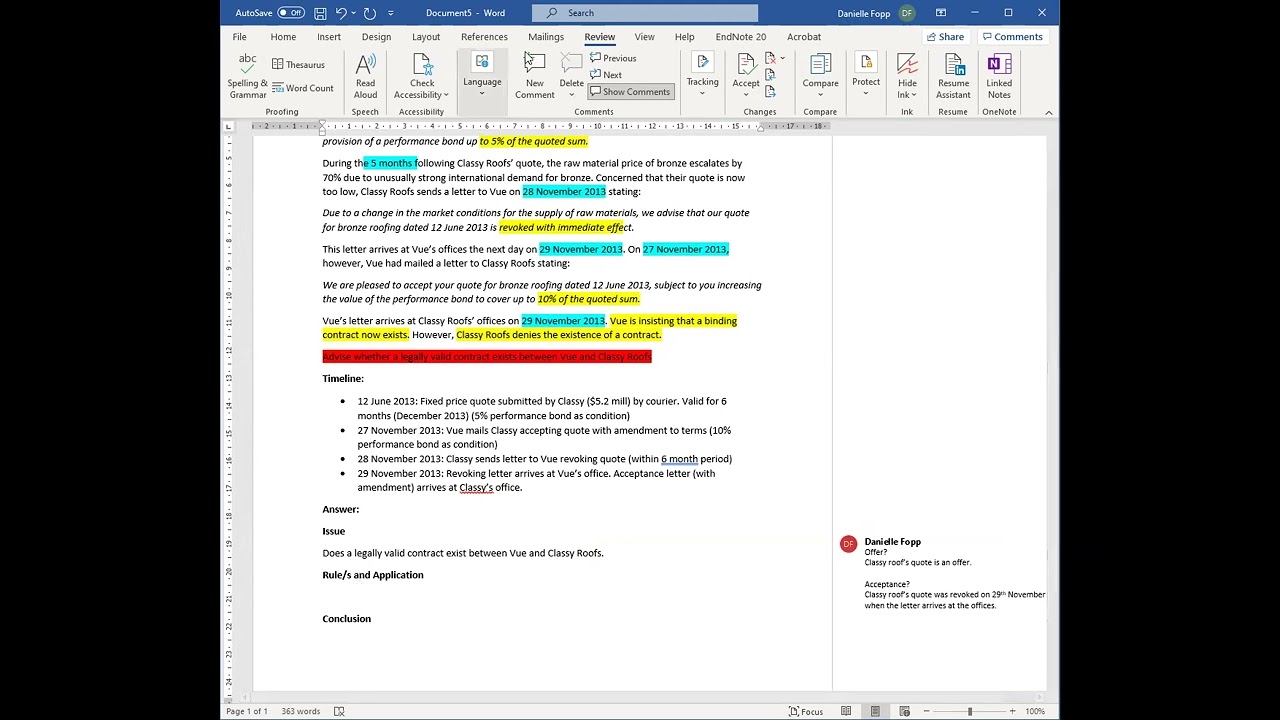Toggle Show Comments
Screen dimensions: 1280x720
coord(630,92)
